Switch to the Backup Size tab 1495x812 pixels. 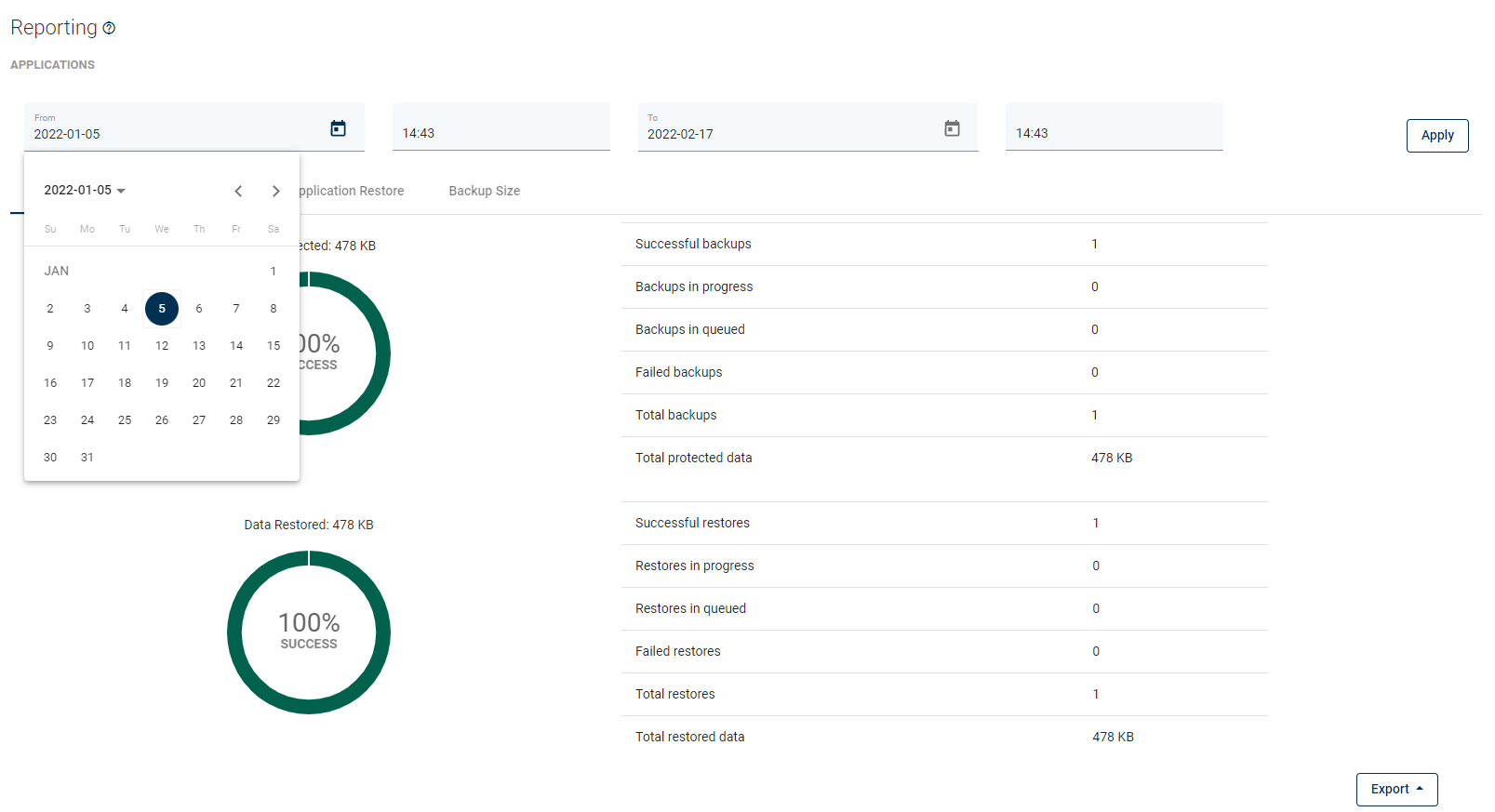click(x=484, y=191)
